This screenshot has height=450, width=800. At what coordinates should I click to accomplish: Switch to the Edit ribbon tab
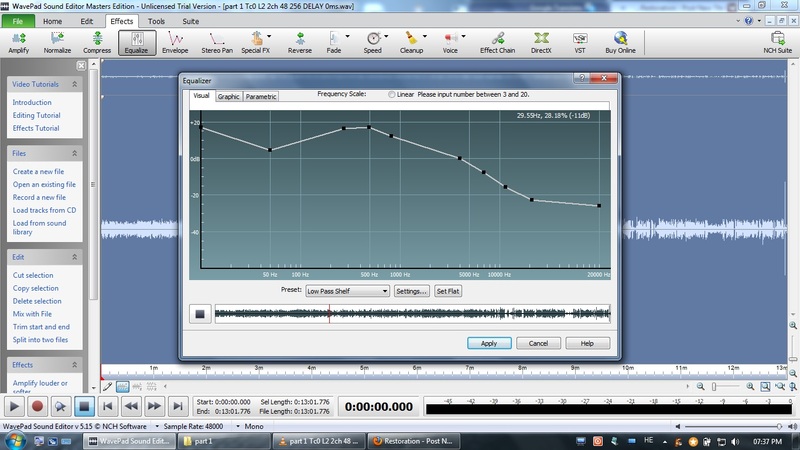[x=87, y=21]
